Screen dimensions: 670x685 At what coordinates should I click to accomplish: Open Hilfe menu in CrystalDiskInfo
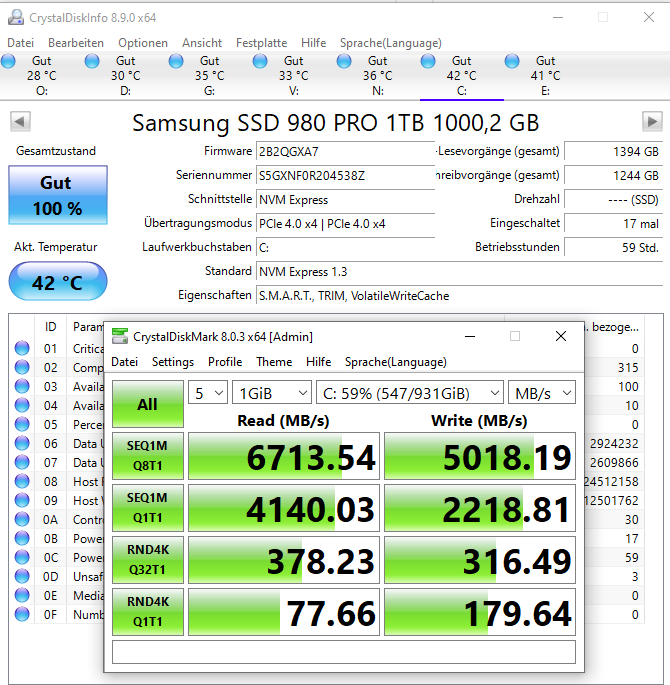[314, 43]
